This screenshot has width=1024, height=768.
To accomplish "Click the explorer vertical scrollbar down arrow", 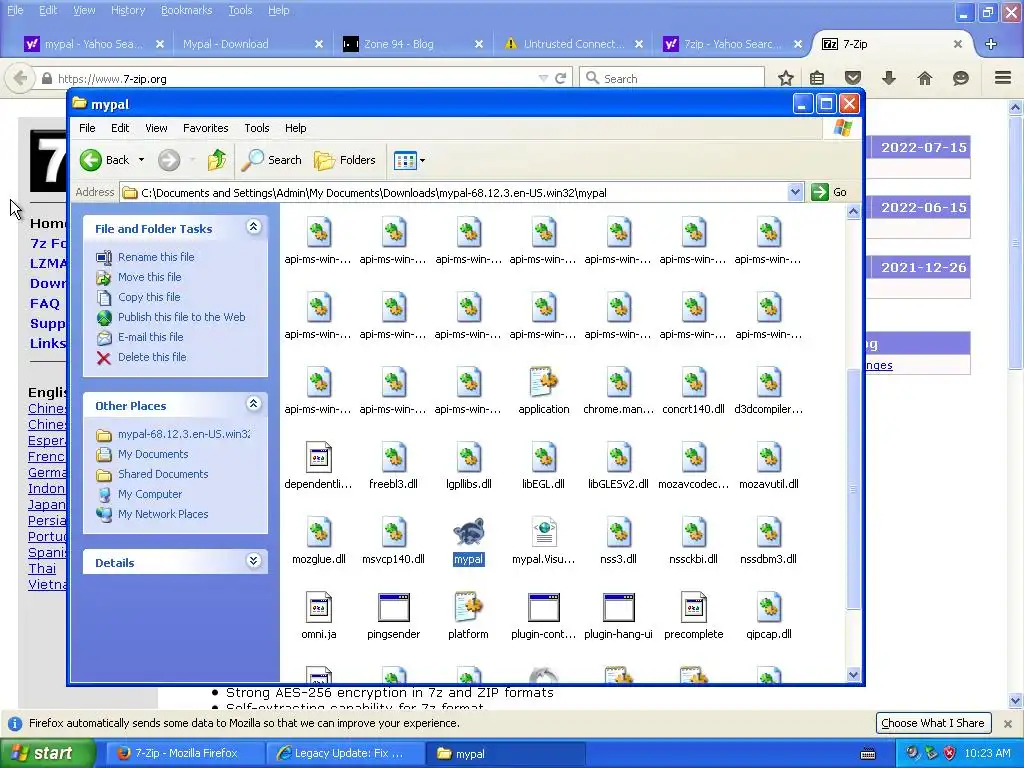I will 853,675.
